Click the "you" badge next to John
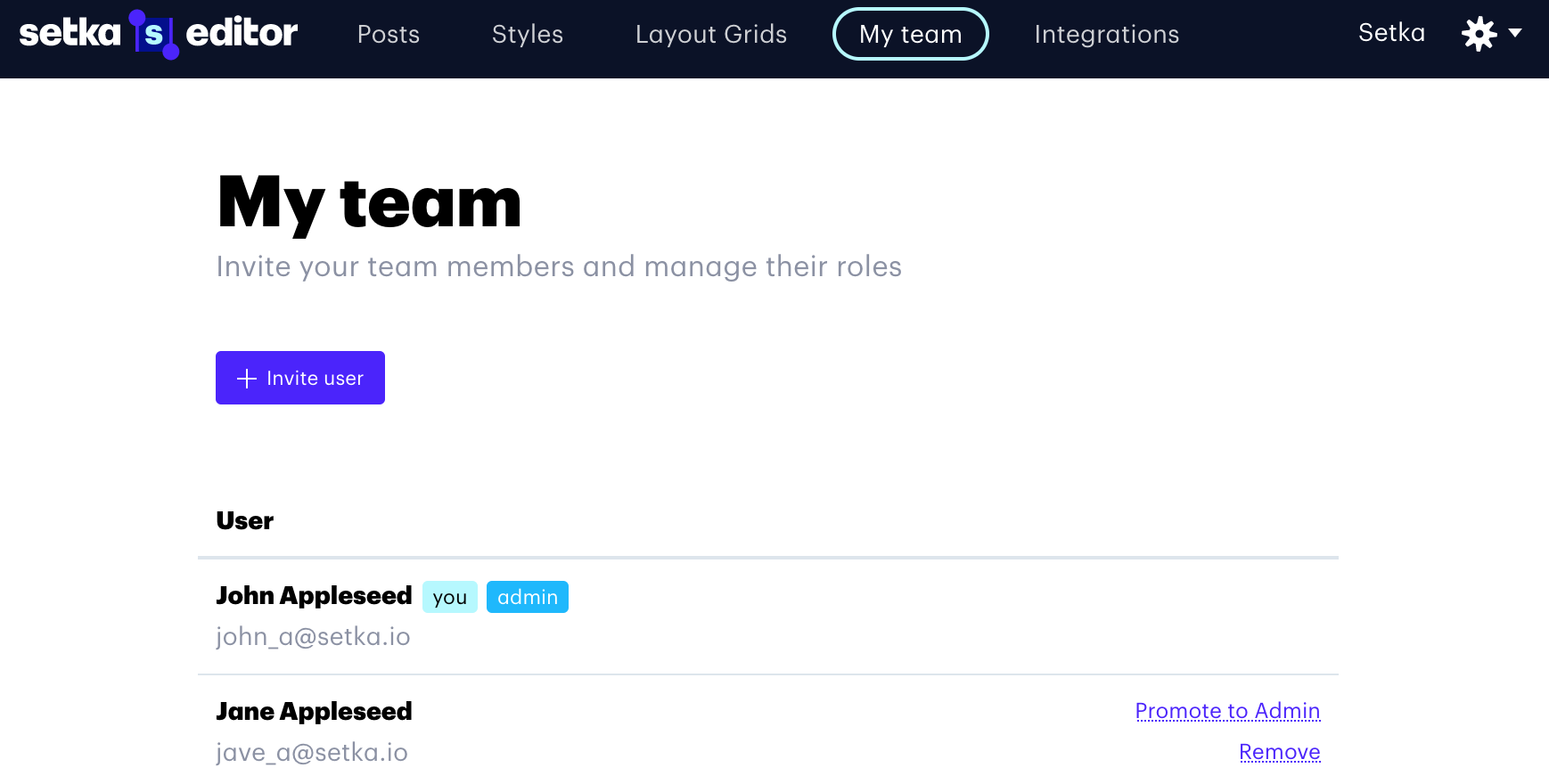The height and width of the screenshot is (784, 1549). pos(449,597)
